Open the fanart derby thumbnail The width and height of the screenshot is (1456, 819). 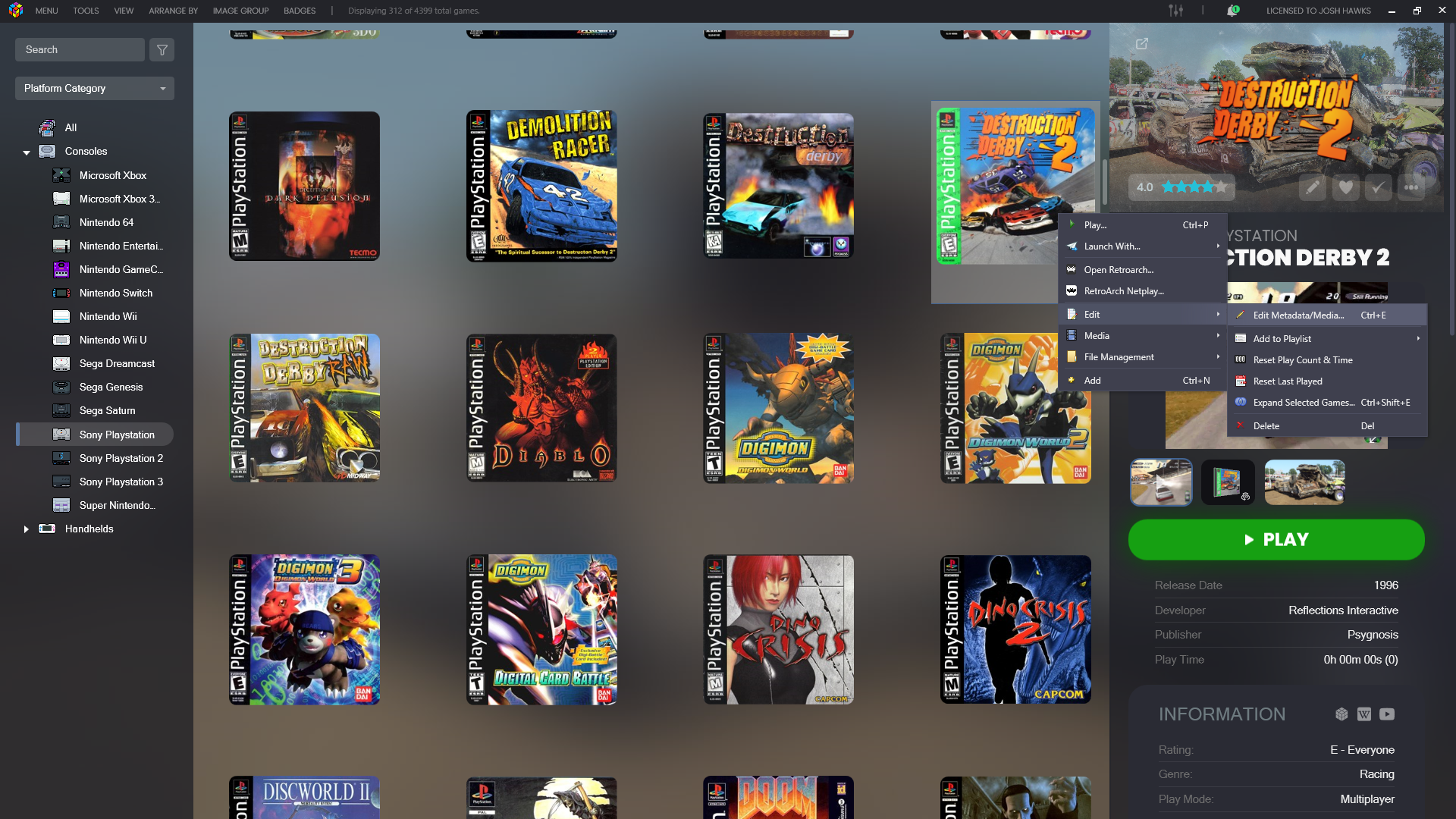pyautogui.click(x=1304, y=482)
